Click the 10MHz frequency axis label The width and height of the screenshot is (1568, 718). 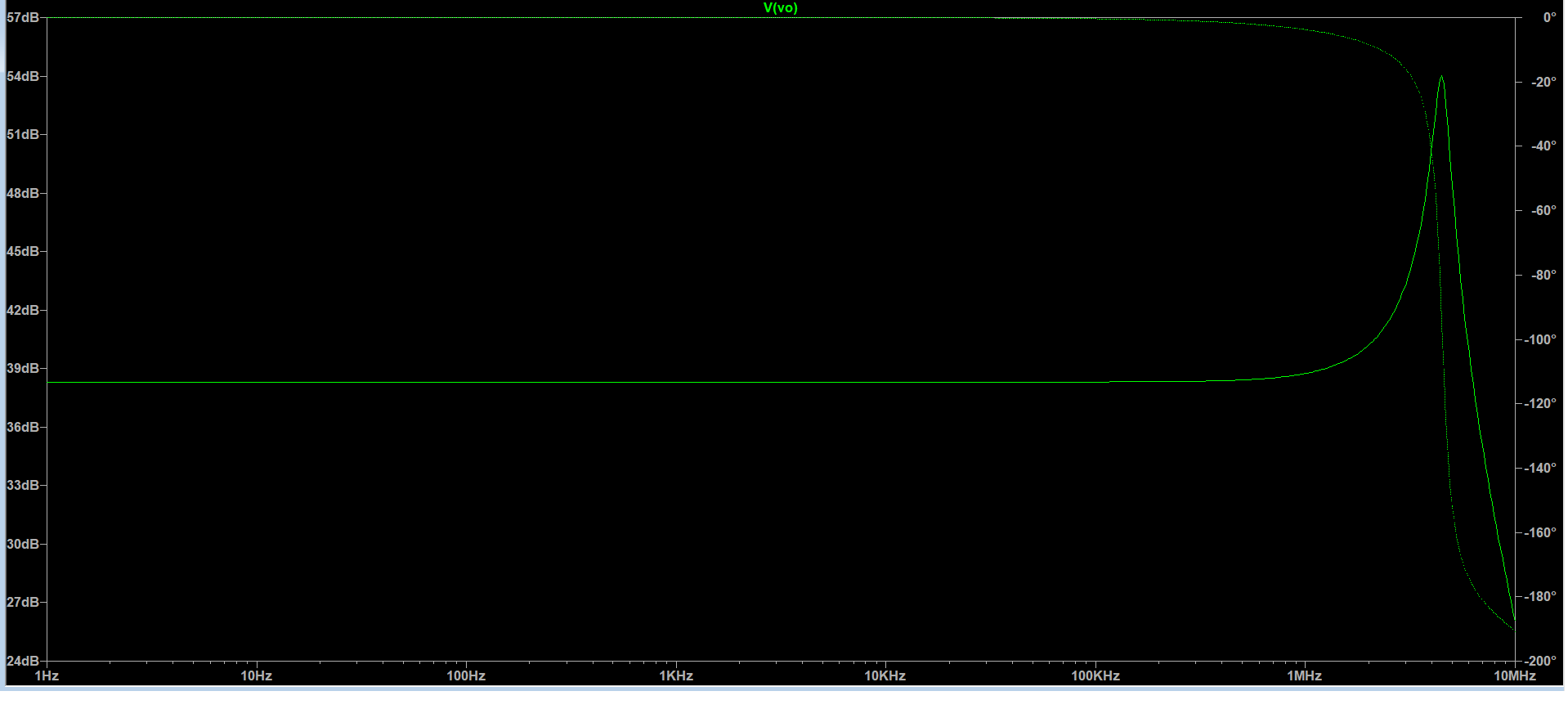click(x=1515, y=675)
